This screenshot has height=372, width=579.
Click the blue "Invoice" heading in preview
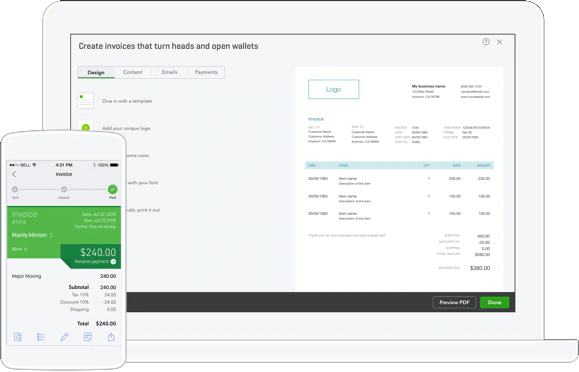click(316, 119)
